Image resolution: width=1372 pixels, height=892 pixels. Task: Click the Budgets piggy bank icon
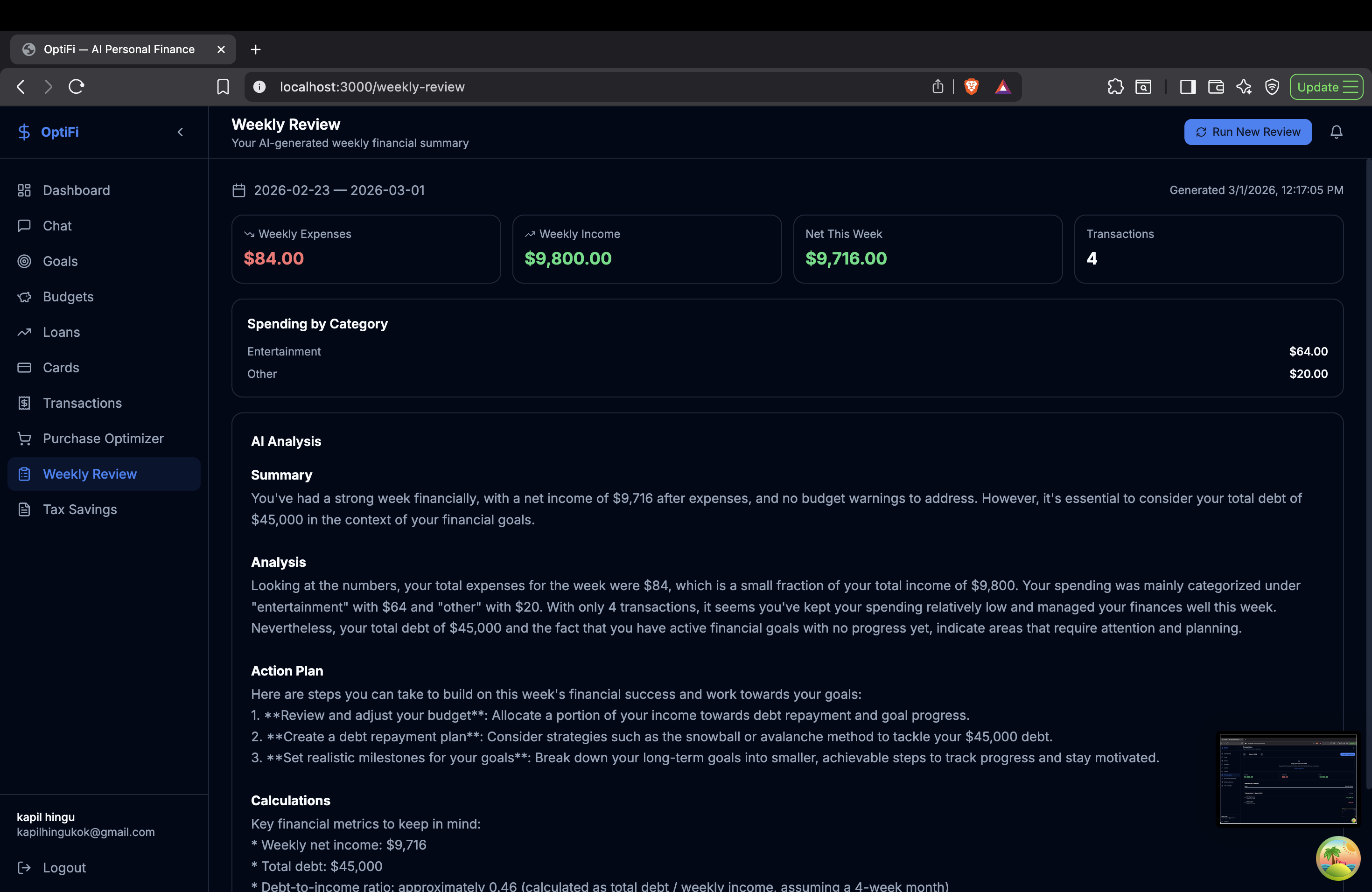click(x=24, y=297)
